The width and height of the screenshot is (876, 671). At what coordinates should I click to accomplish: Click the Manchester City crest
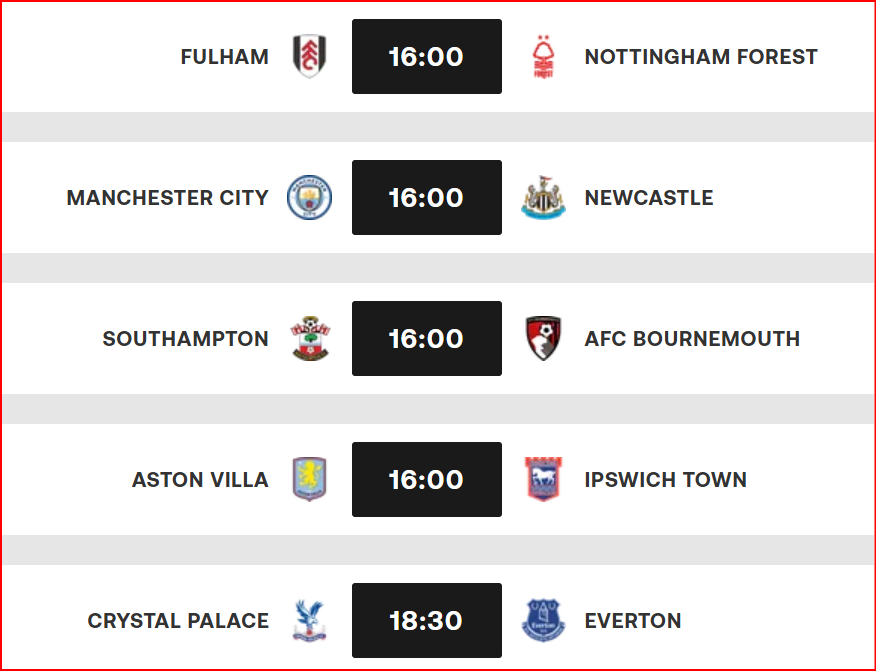coord(309,197)
